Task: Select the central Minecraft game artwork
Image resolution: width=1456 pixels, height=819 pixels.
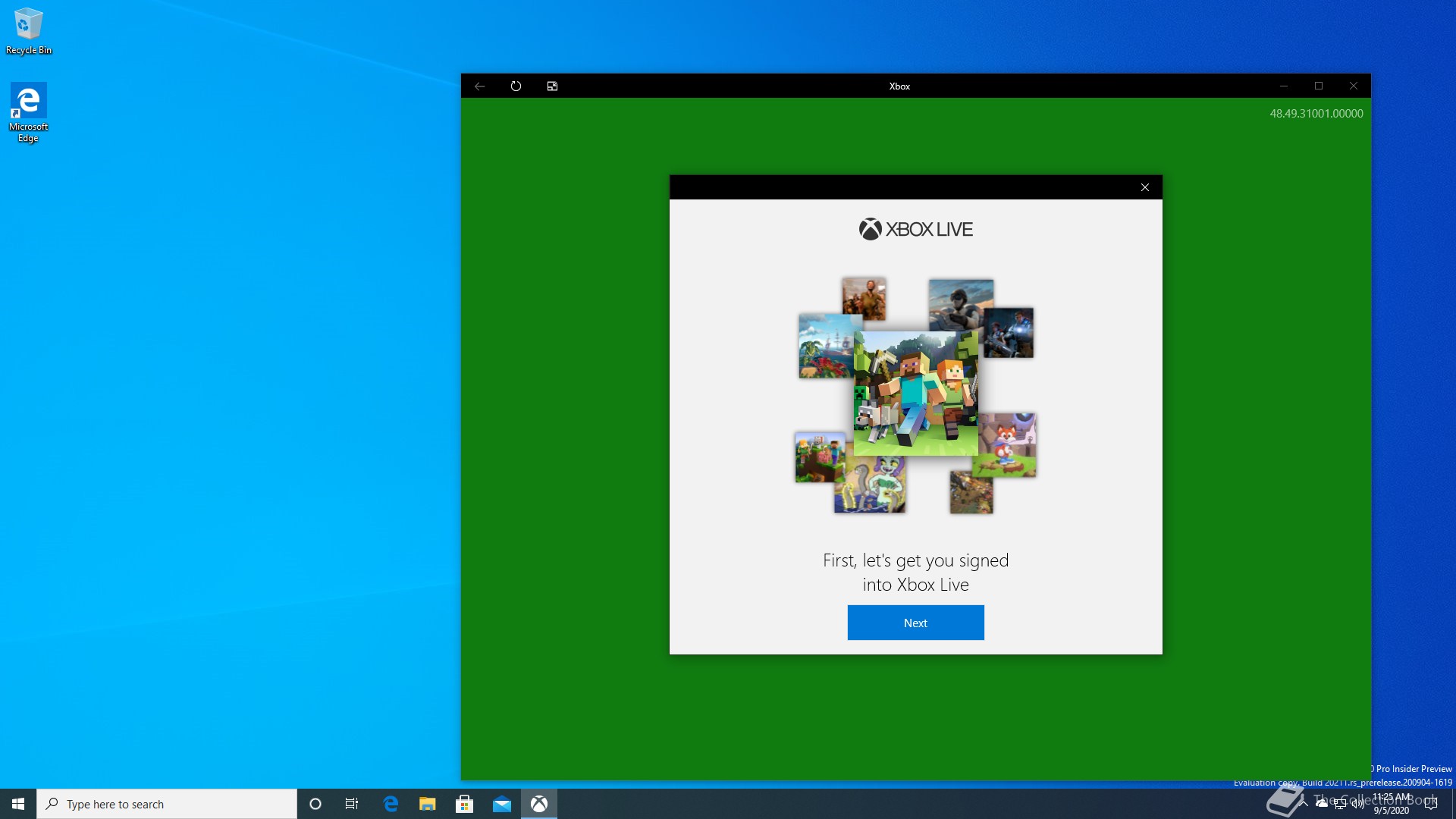Action: [915, 393]
